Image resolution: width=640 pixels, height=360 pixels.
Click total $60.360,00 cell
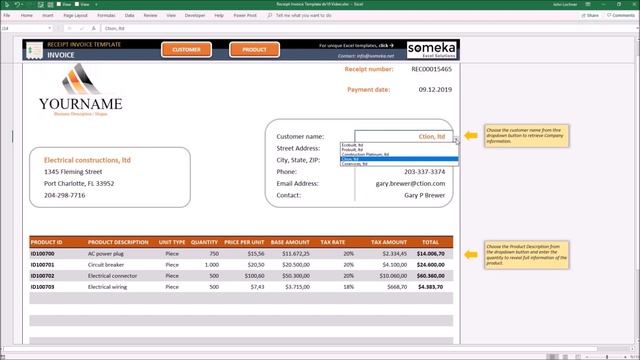(x=431, y=276)
